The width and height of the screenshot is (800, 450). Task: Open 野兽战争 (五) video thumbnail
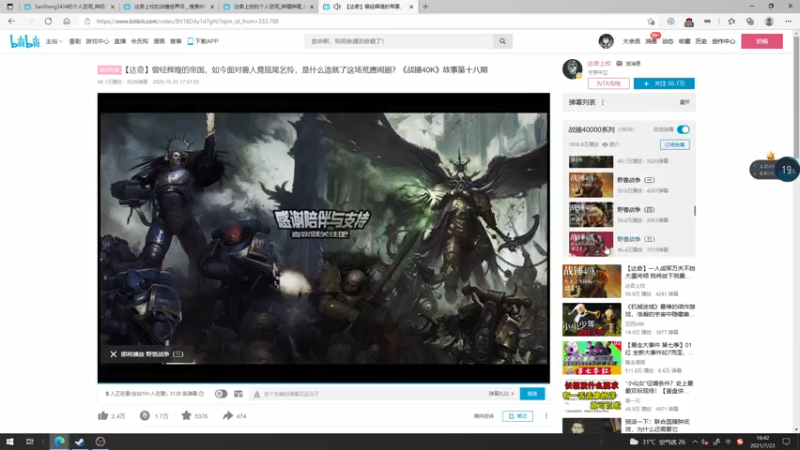point(591,244)
